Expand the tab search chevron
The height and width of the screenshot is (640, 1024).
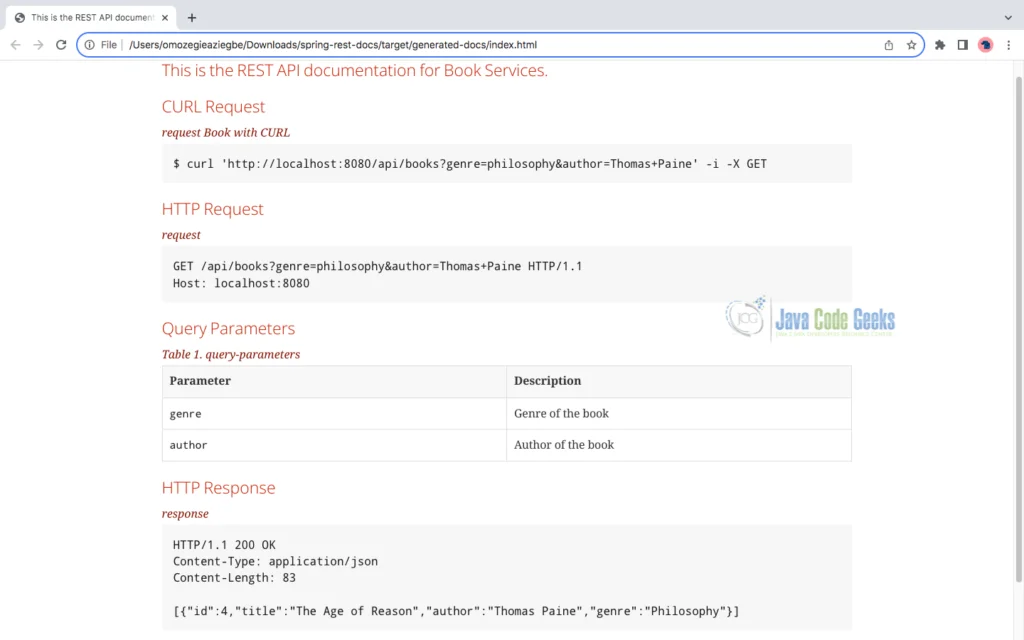(1008, 18)
